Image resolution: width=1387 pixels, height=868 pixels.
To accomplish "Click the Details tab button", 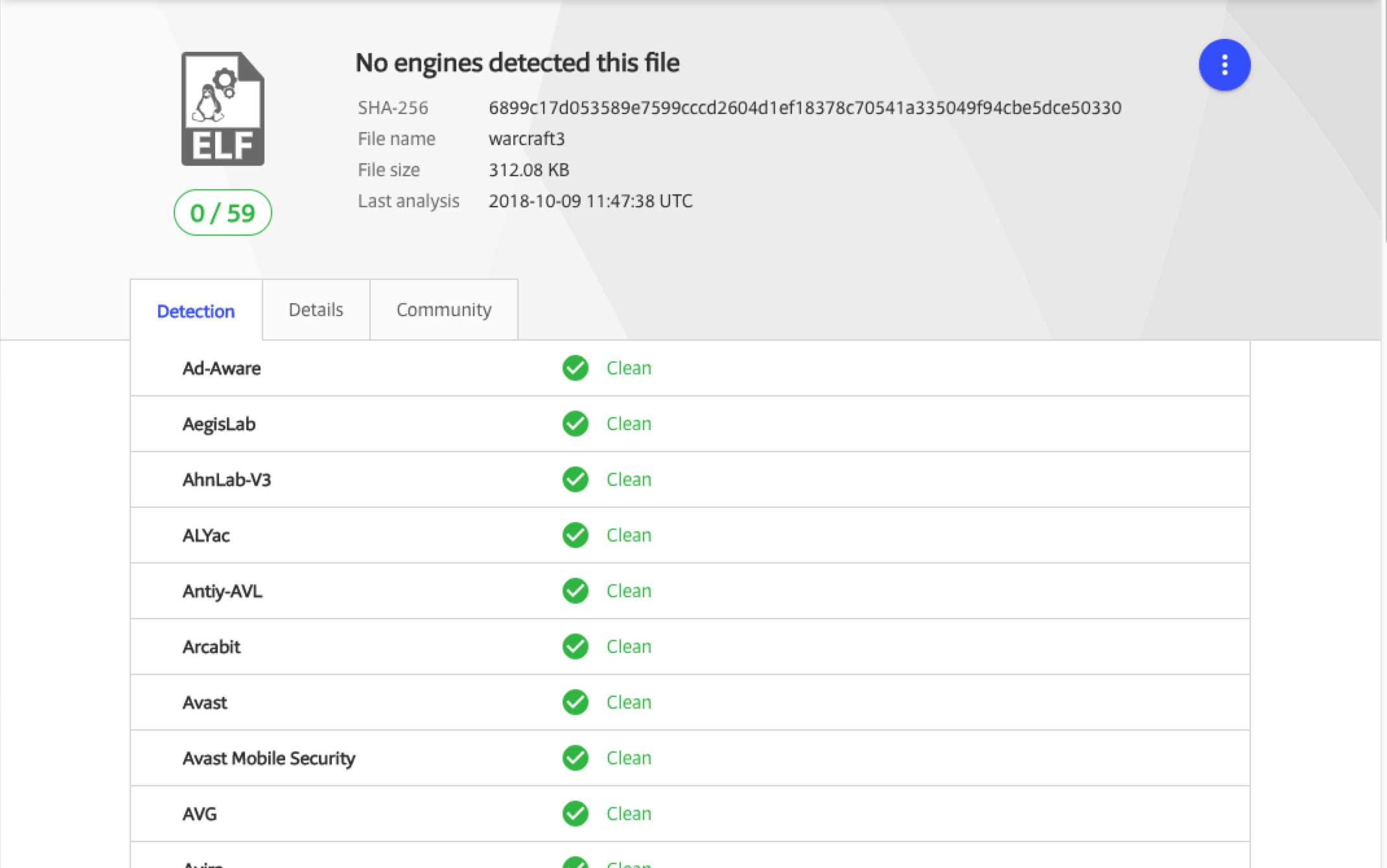I will [315, 308].
